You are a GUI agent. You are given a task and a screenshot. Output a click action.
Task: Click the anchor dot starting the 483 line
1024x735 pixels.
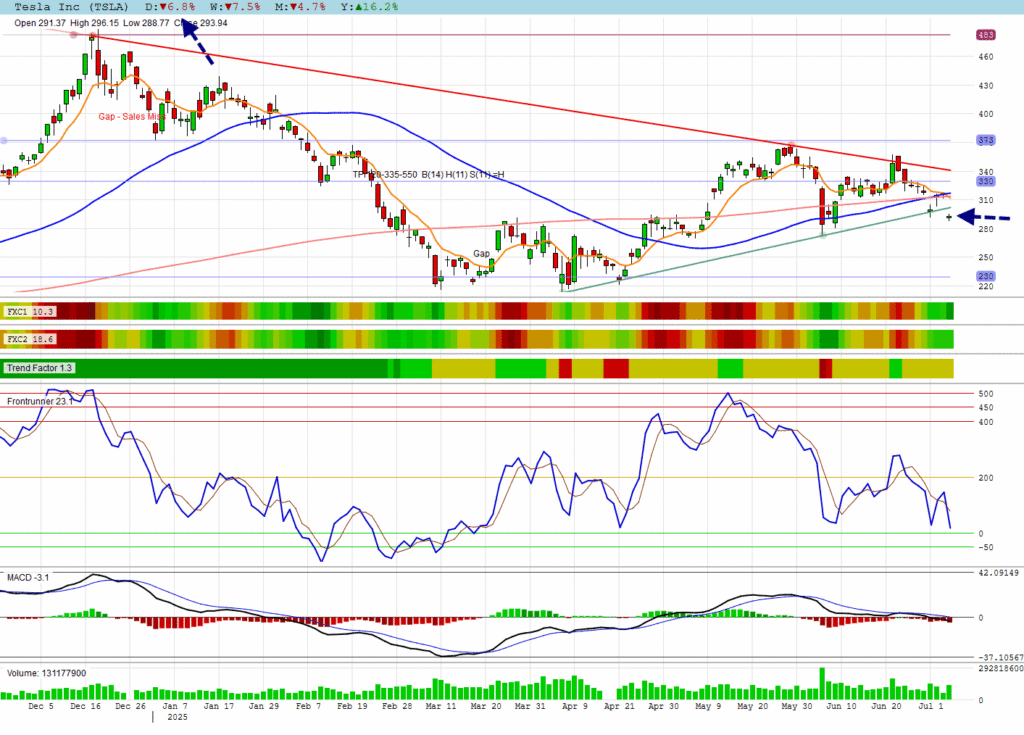coord(73,35)
